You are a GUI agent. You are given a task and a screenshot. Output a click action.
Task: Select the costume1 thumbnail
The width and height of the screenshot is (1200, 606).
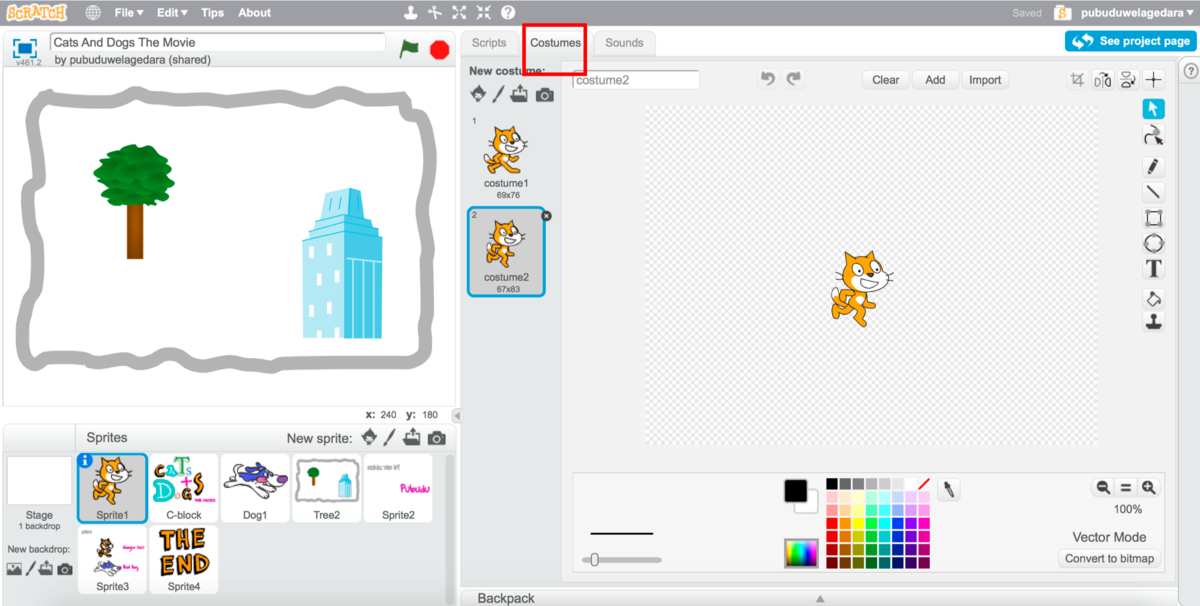click(506, 157)
